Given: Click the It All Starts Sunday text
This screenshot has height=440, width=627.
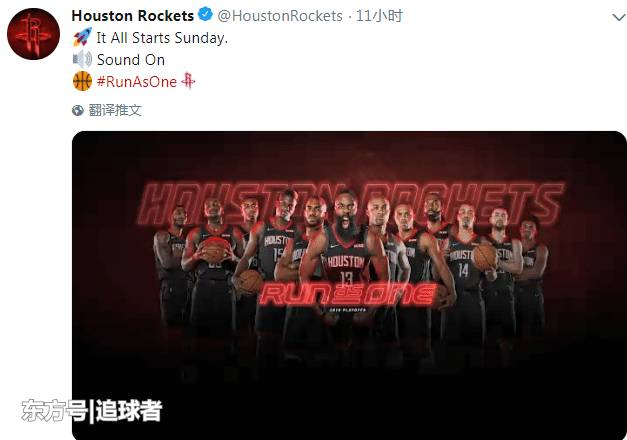Looking at the screenshot, I should point(162,38).
